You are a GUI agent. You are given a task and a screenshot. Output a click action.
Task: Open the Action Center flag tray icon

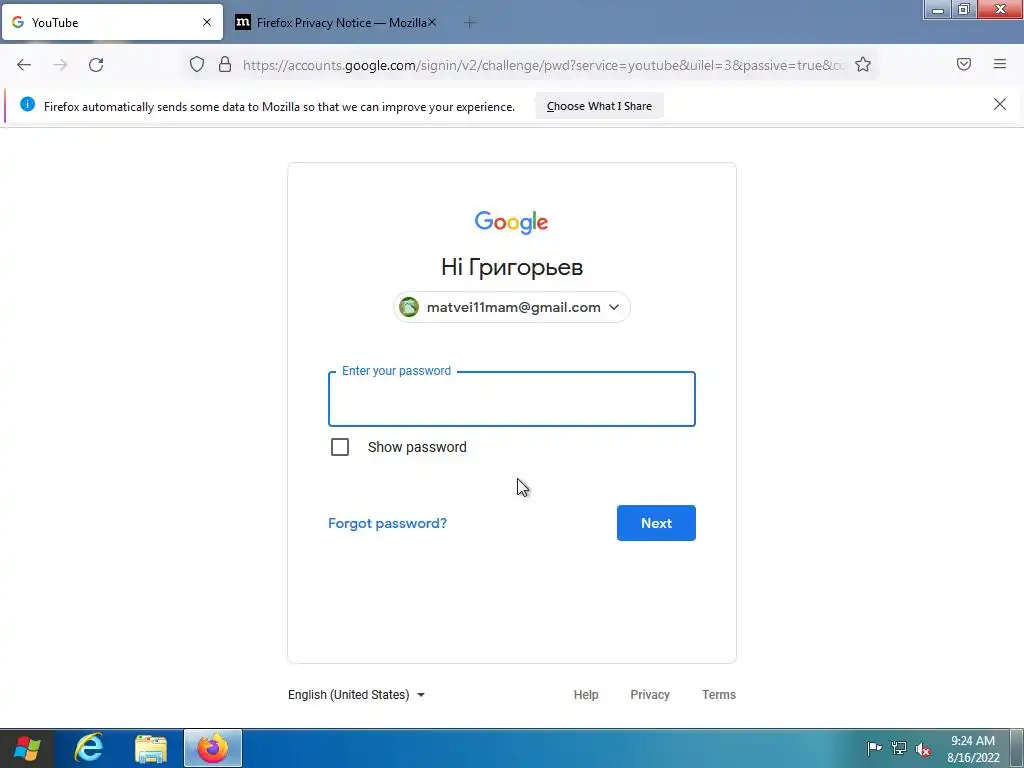pyautogui.click(x=874, y=748)
